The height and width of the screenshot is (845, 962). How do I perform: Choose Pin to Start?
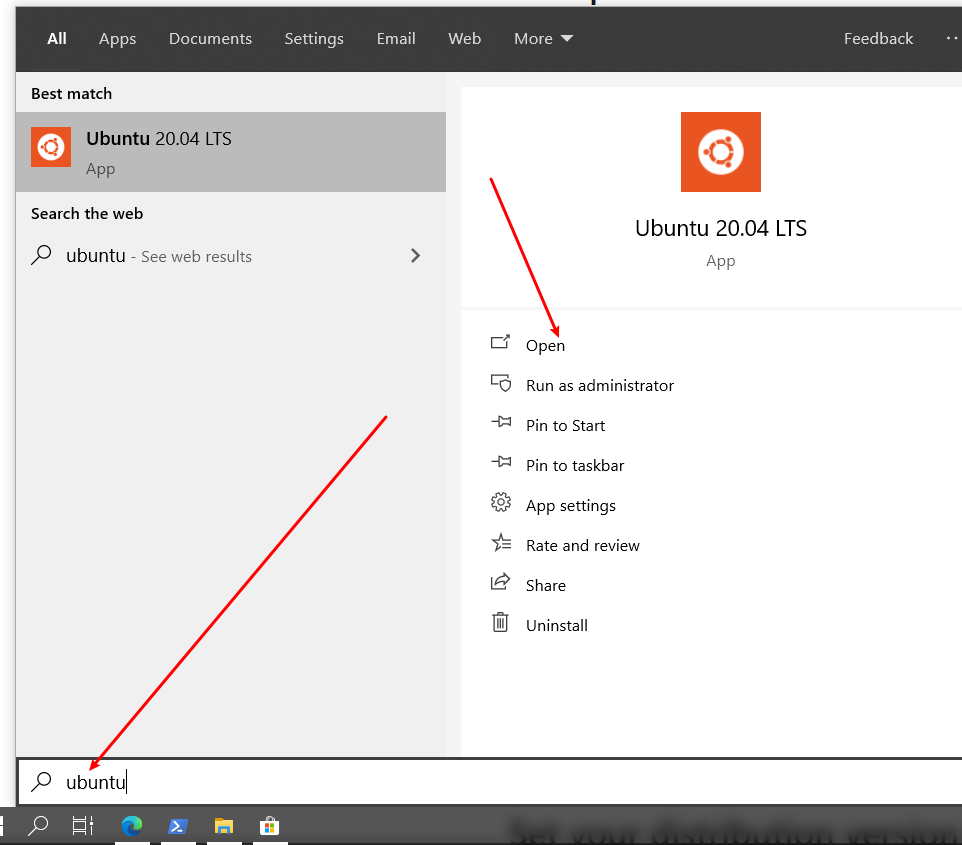pyautogui.click(x=565, y=425)
